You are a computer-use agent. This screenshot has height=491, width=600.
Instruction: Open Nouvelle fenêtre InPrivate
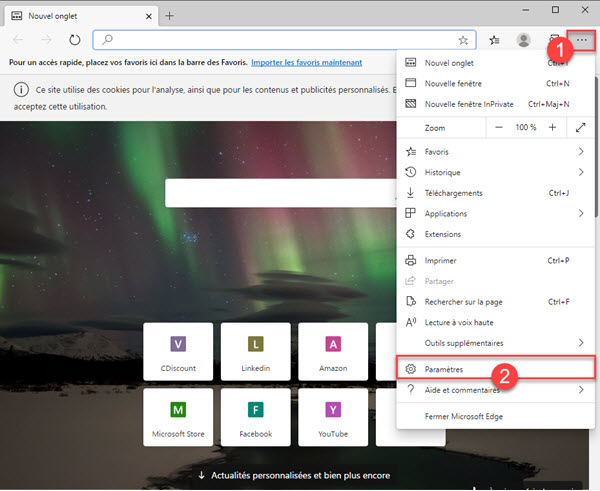tap(495, 104)
